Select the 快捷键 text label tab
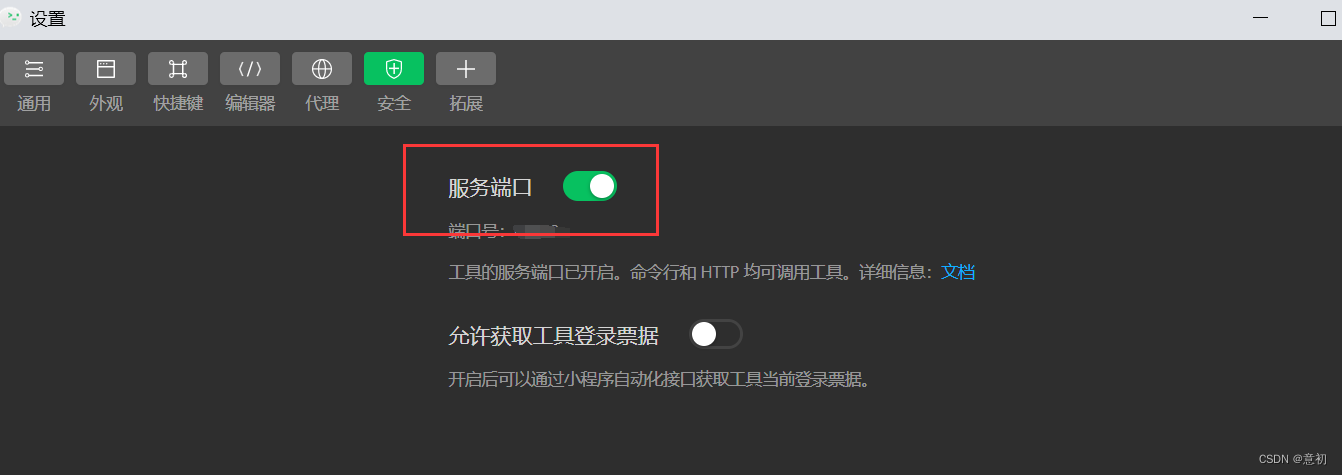The height and width of the screenshot is (475, 1342). [178, 103]
